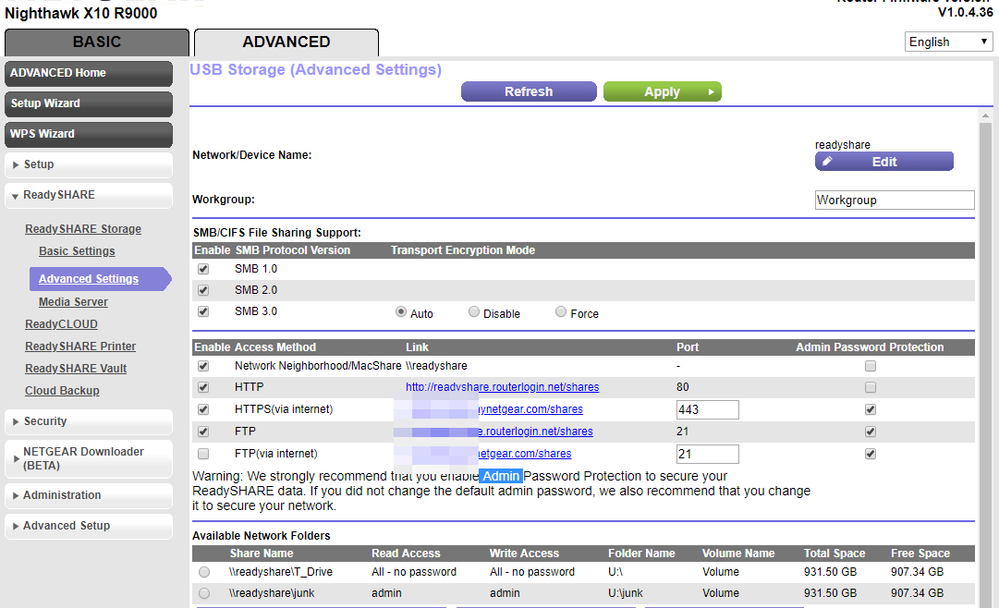The image size is (999, 608).
Task: Open Media Server settings from the sidebar
Action: click(72, 301)
